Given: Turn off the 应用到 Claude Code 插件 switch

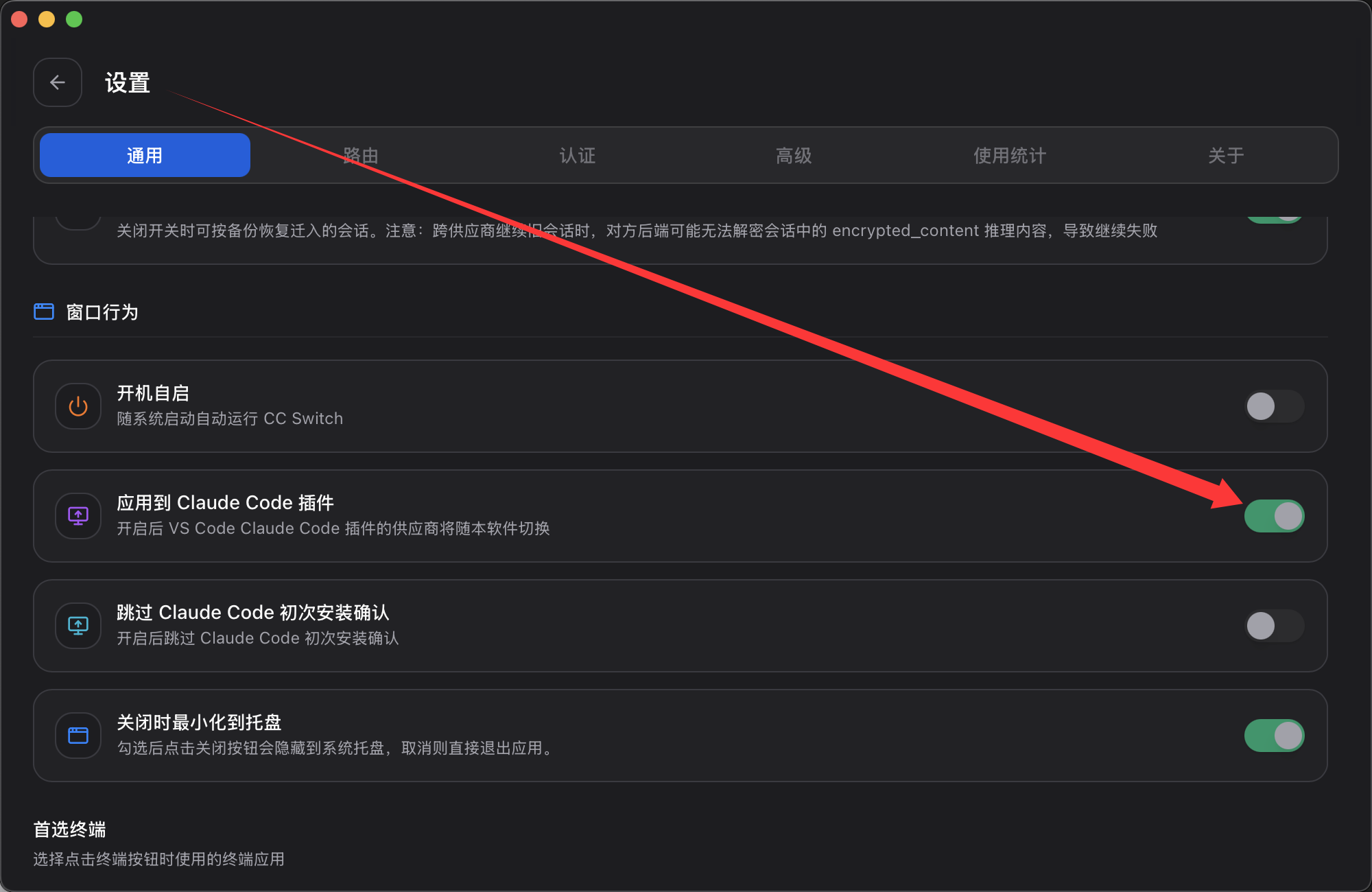Looking at the screenshot, I should 1275,516.
